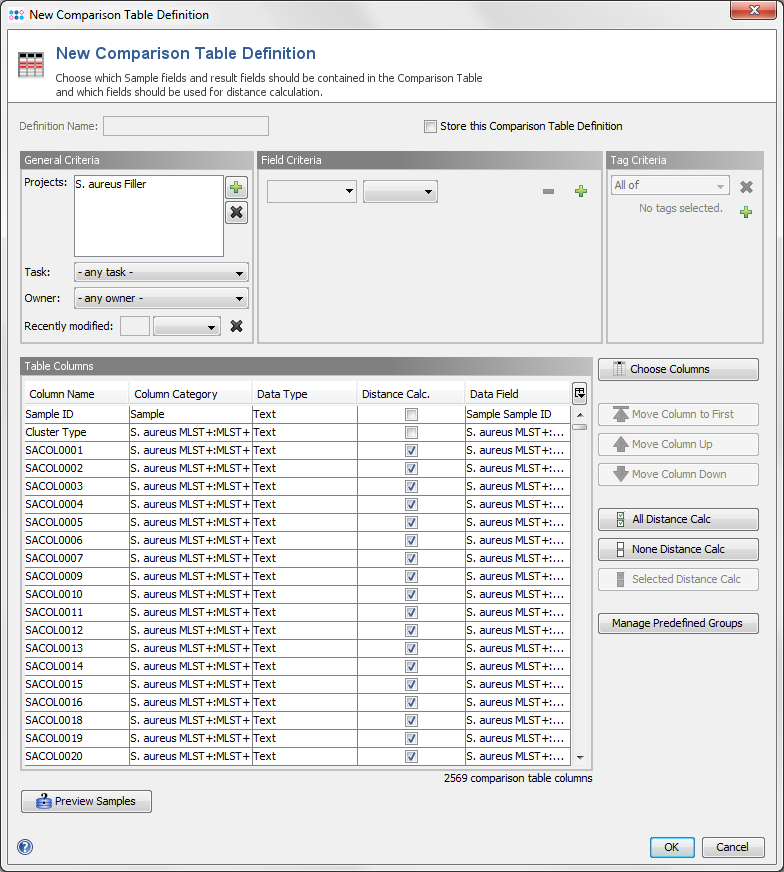Click None Distance Calc button
The height and width of the screenshot is (872, 784).
tap(678, 549)
